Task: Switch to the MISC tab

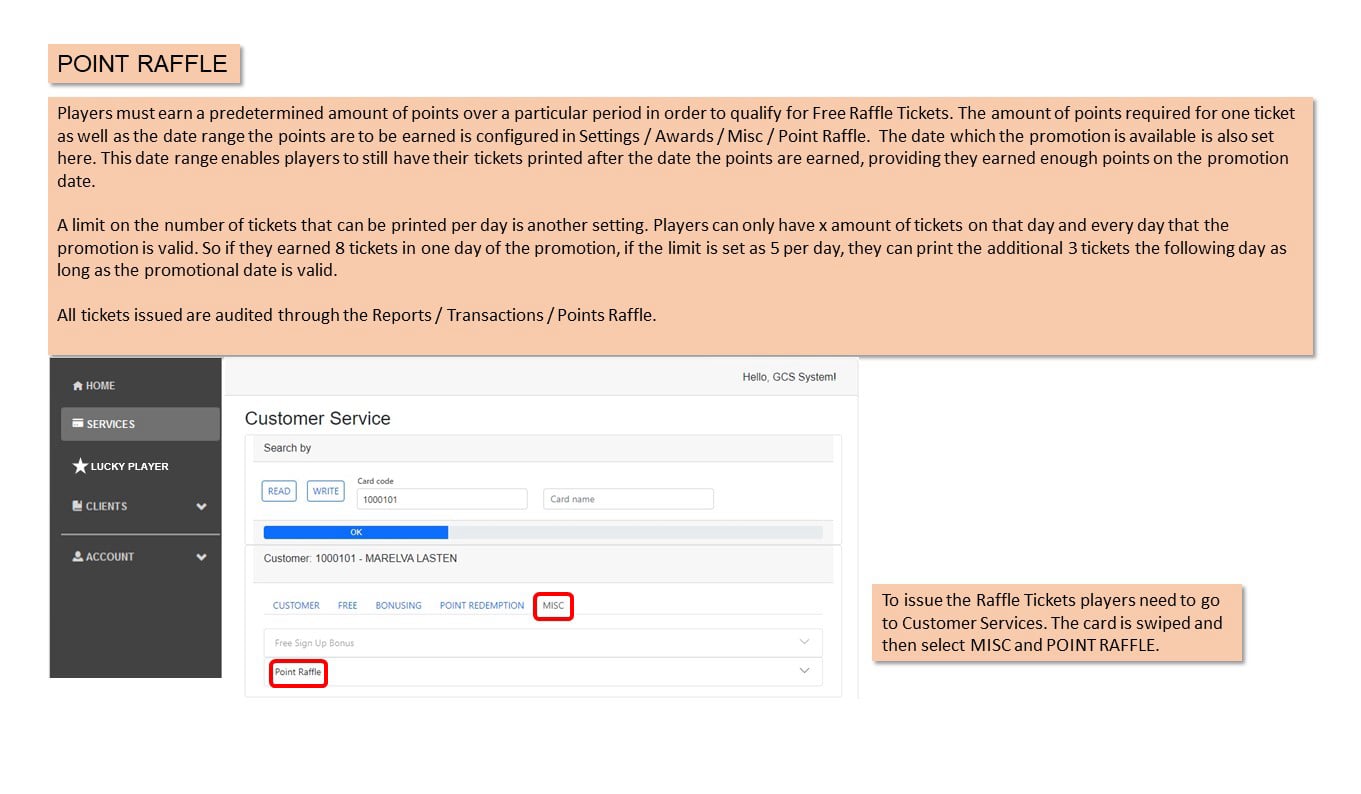Action: [553, 605]
